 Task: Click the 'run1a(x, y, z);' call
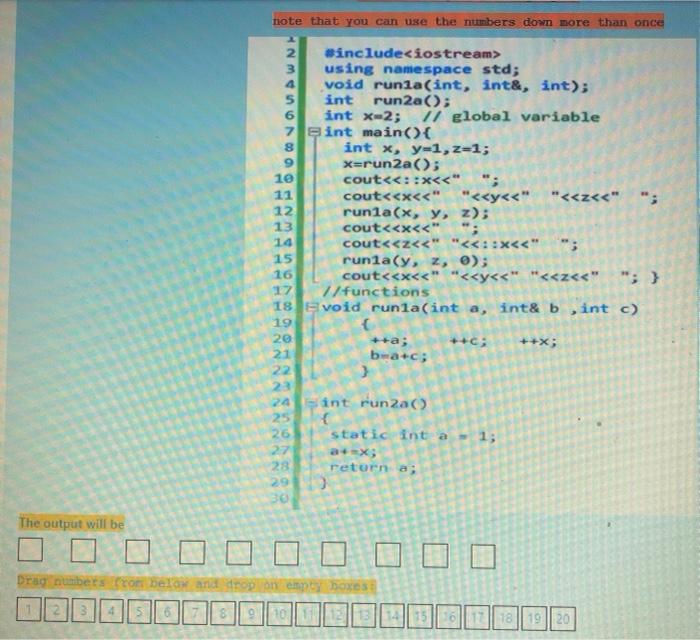pos(415,212)
